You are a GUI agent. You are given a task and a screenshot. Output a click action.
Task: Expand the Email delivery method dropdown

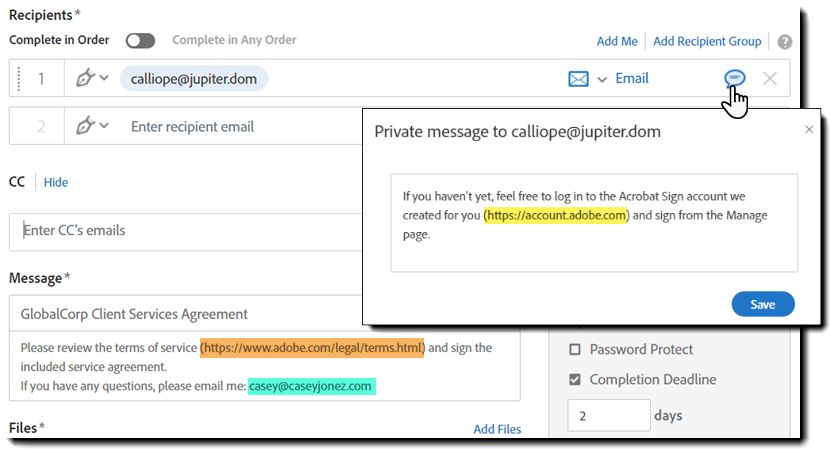click(x=602, y=79)
